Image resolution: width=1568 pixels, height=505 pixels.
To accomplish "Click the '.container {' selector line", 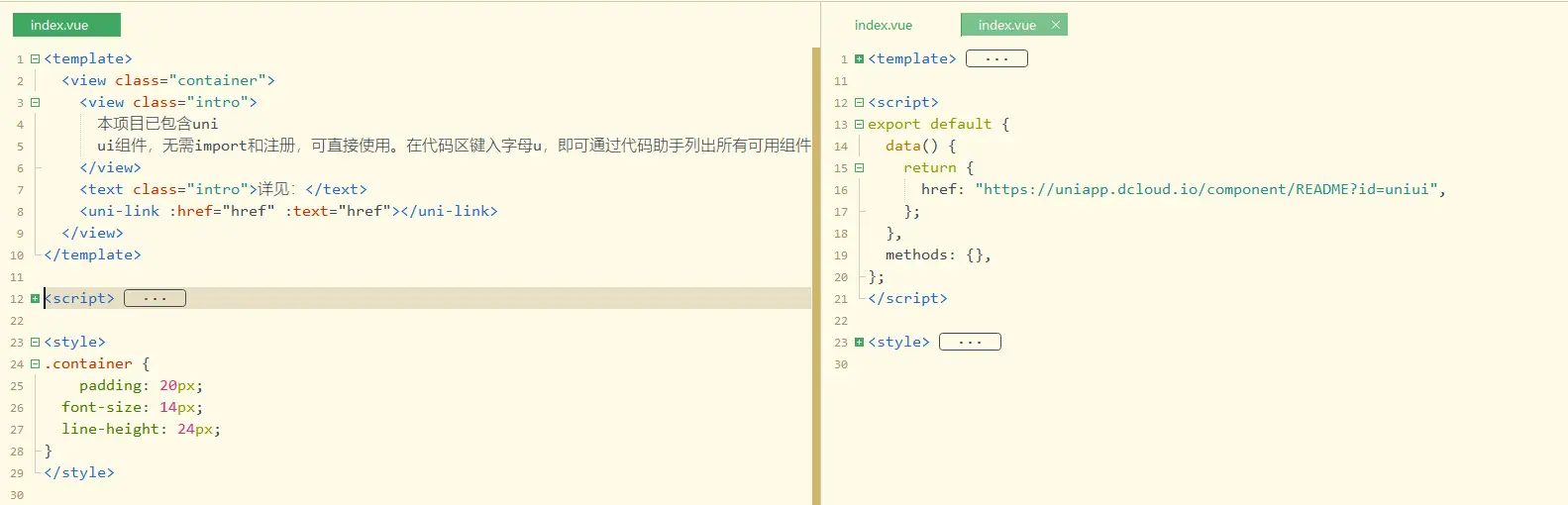I will tap(97, 363).
